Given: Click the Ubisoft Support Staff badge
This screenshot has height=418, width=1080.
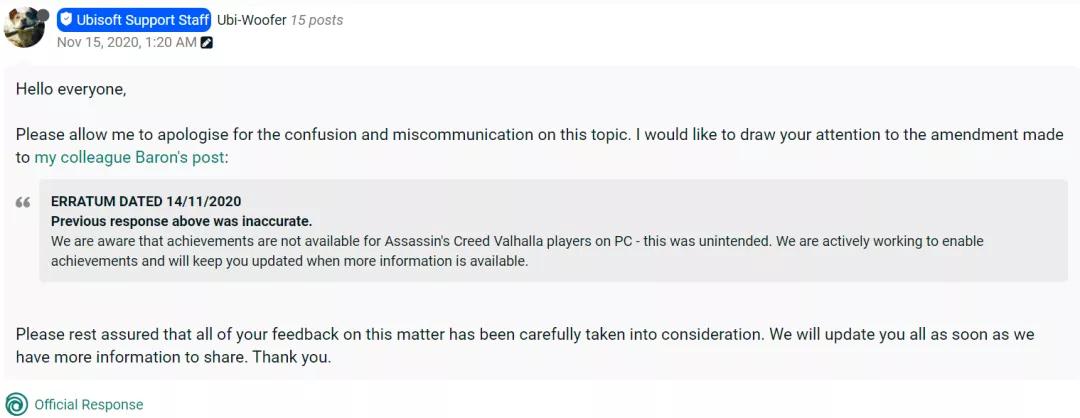Looking at the screenshot, I should pyautogui.click(x=134, y=19).
